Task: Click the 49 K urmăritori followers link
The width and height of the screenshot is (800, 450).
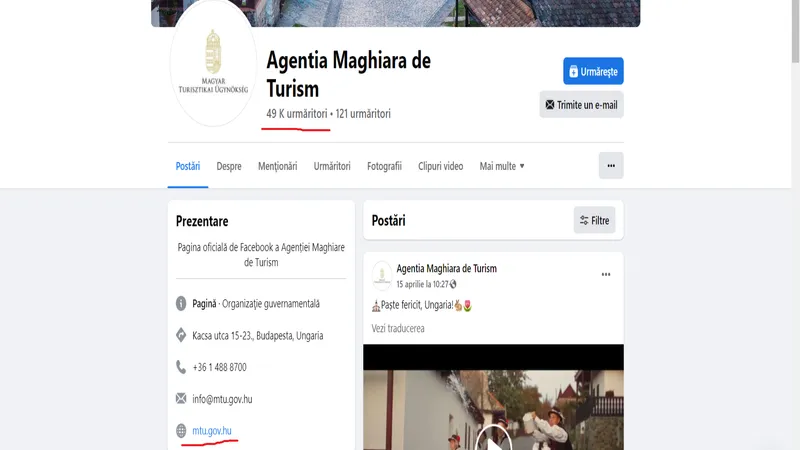Action: pos(296,114)
